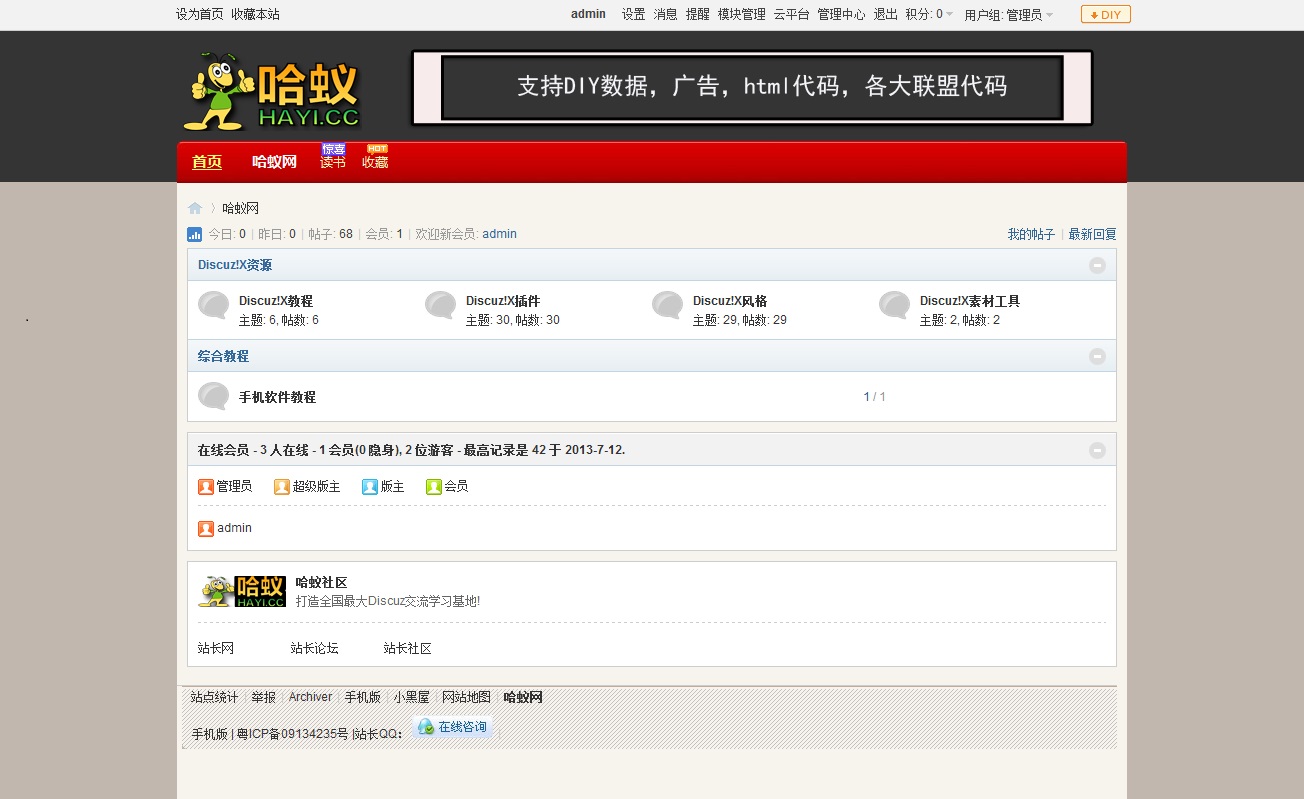Collapse the Discuz!X资源 category

pos(1097,265)
